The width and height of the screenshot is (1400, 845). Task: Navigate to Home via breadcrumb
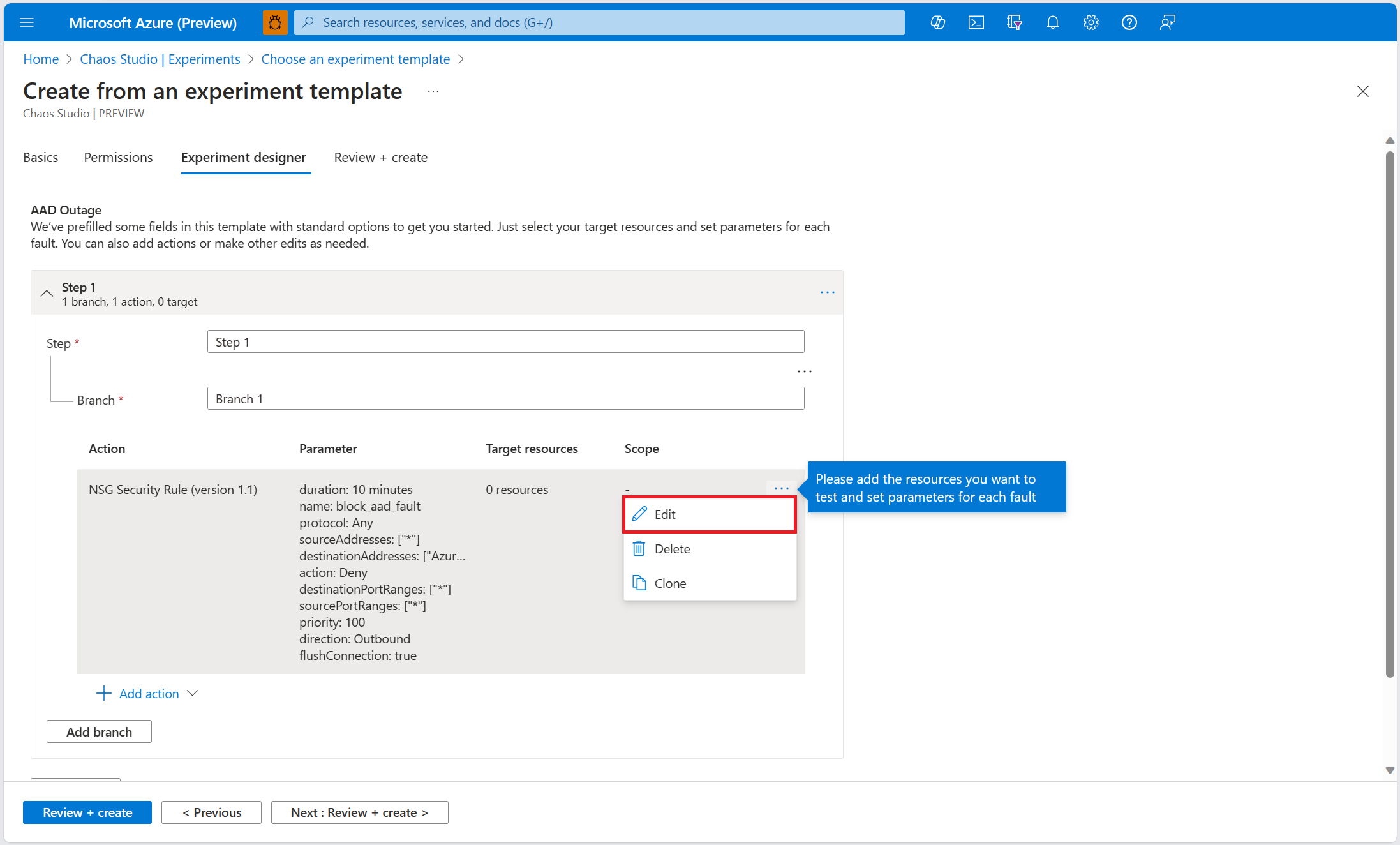click(40, 59)
